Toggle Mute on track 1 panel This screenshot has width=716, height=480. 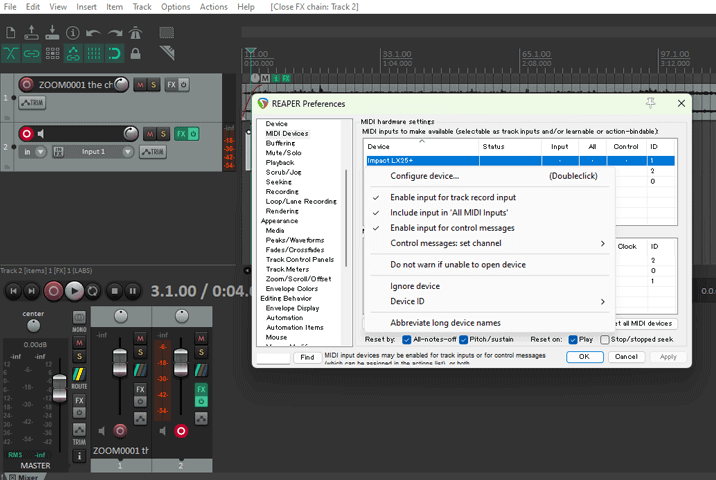tap(140, 84)
